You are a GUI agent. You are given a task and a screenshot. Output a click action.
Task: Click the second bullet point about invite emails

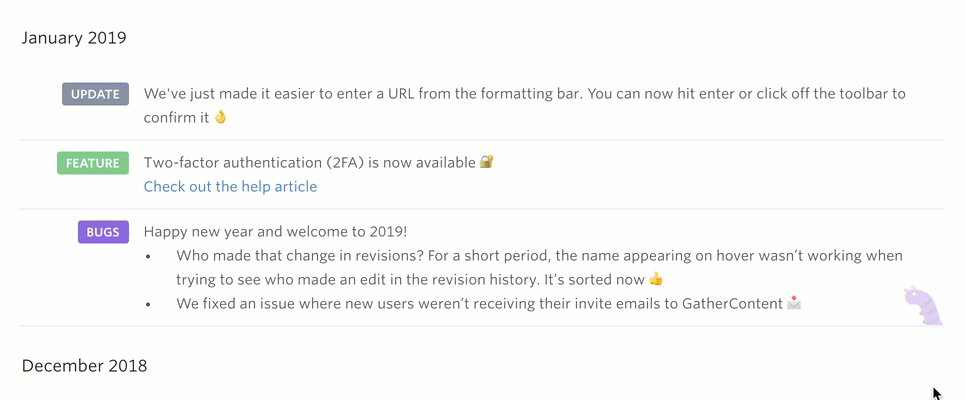pyautogui.click(x=148, y=304)
